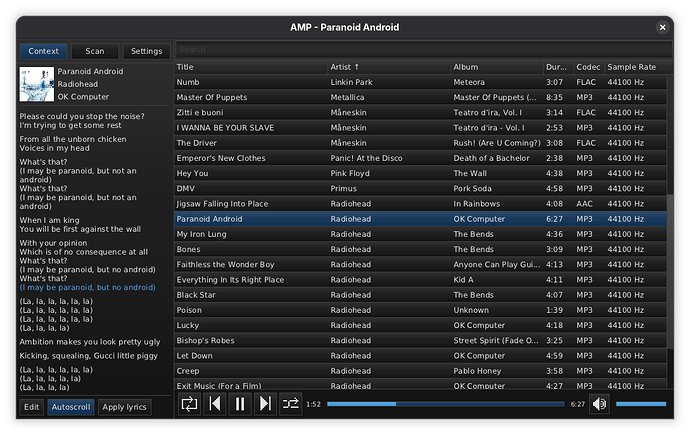This screenshot has height=435, width=690.
Task: Pause the current song
Action: (240, 403)
